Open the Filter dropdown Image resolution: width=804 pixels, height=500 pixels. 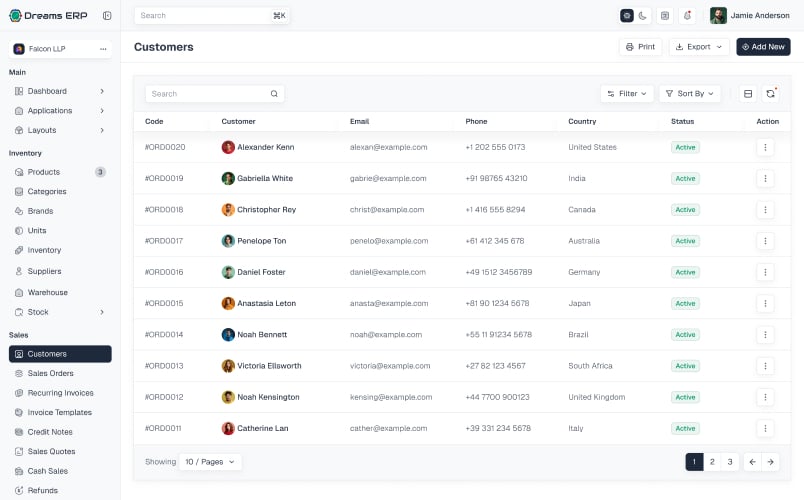tap(627, 93)
